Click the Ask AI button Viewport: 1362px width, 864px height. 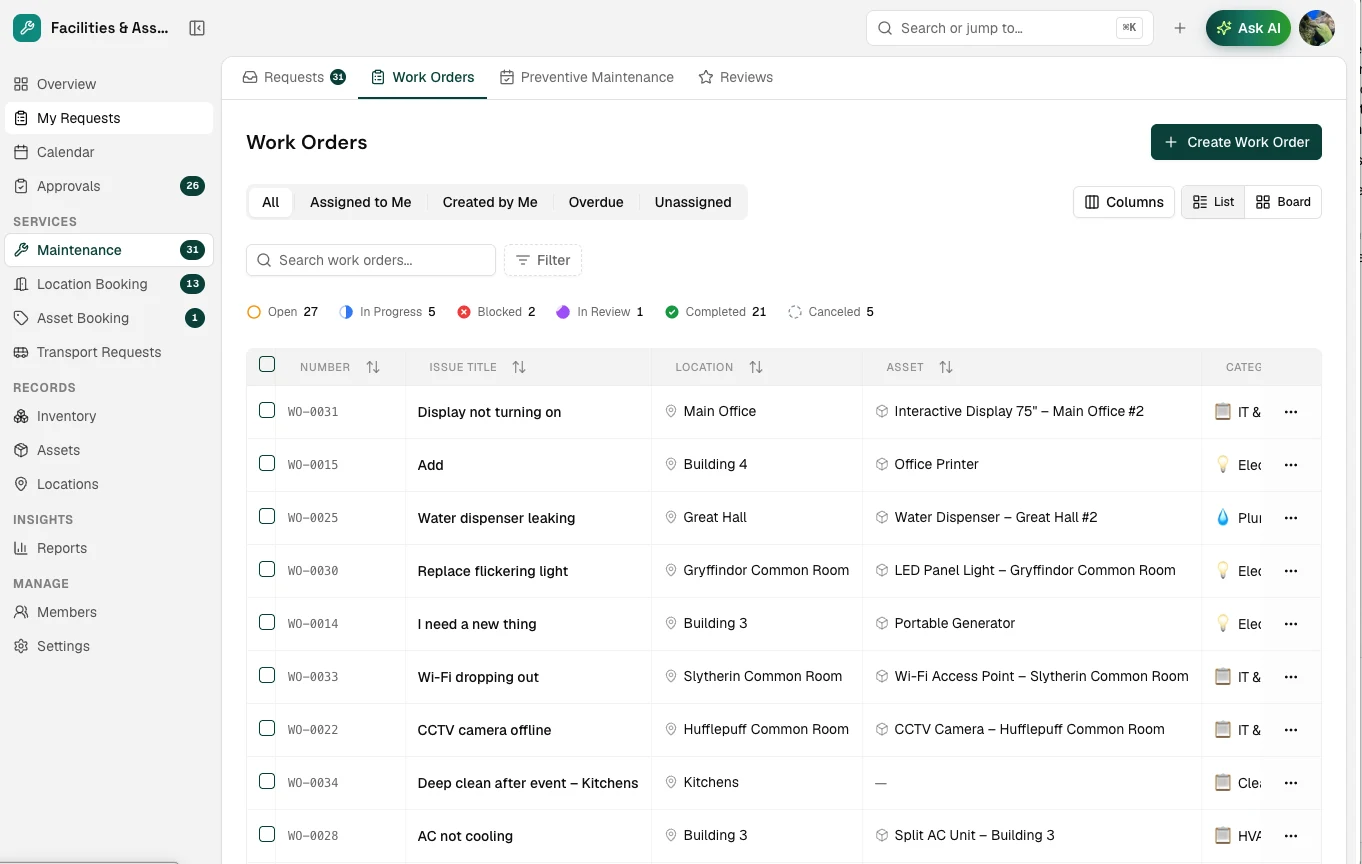(1248, 28)
